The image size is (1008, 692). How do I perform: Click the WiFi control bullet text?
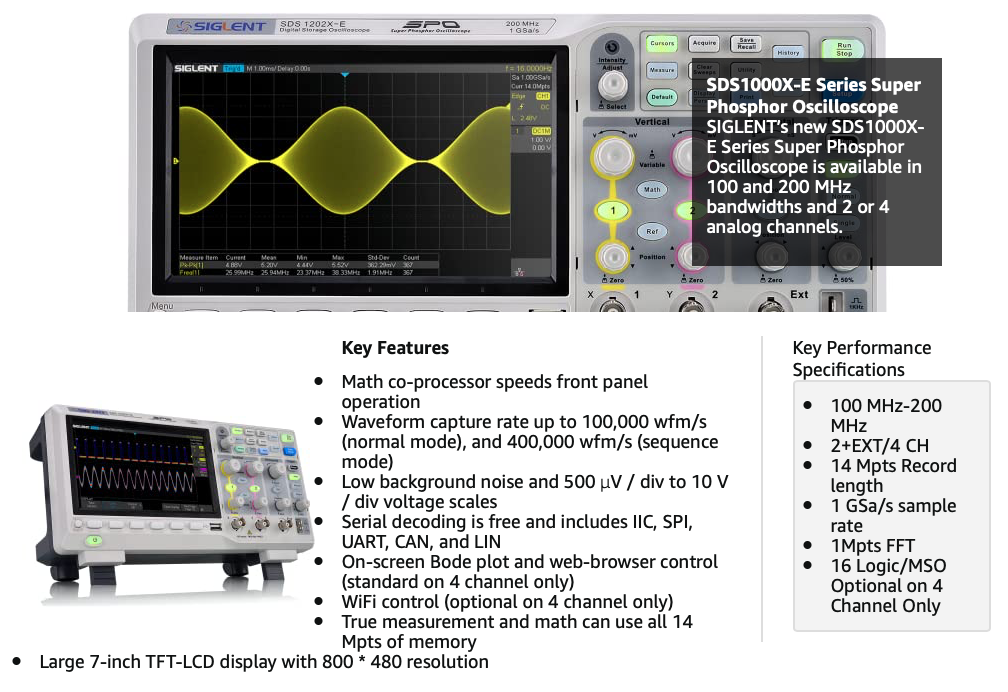[x=507, y=601]
